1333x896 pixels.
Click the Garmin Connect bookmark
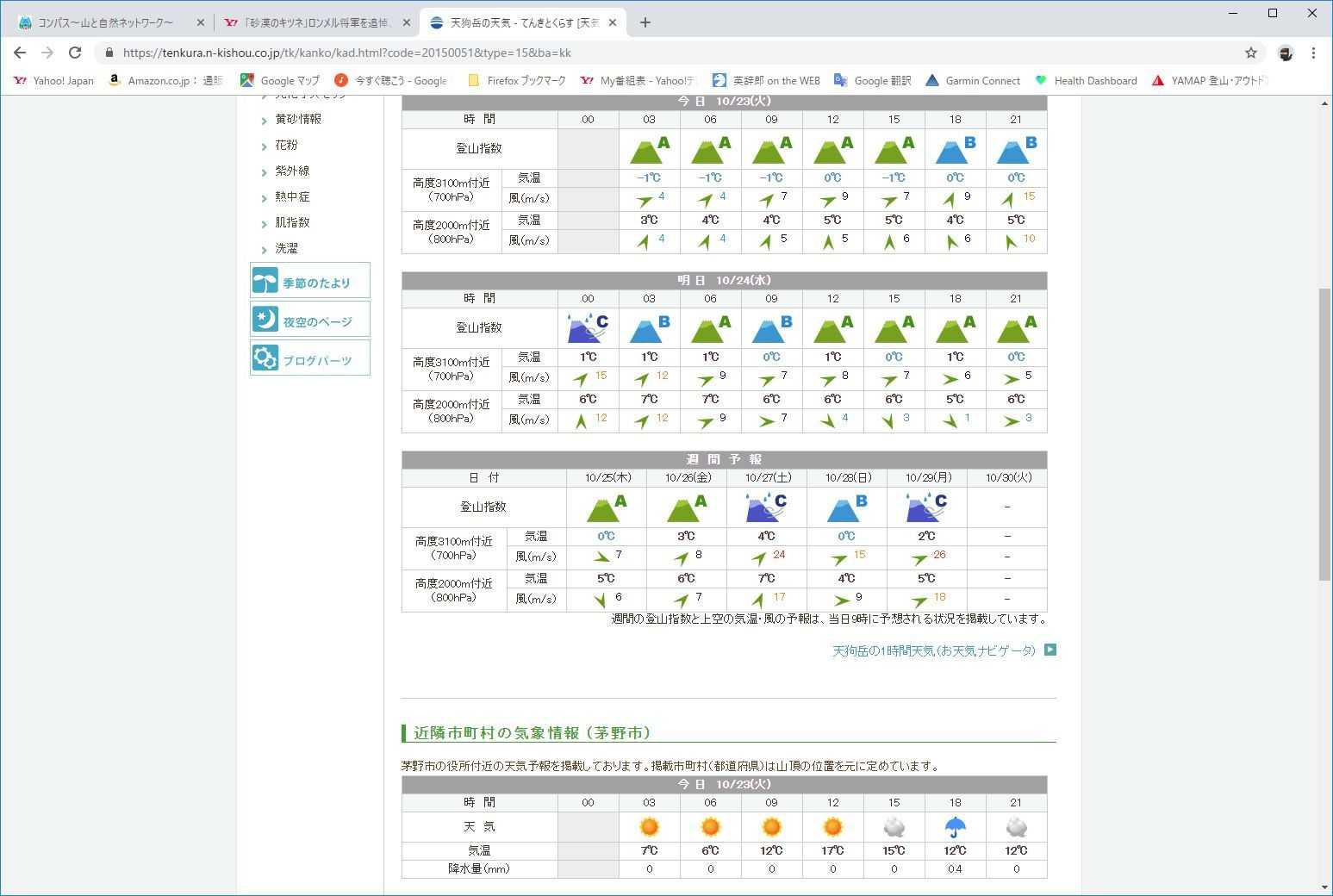972,80
